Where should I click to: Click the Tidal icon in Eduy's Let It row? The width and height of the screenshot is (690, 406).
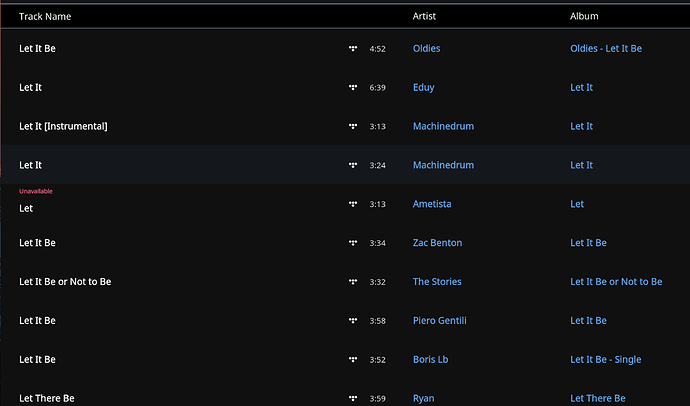(x=353, y=87)
